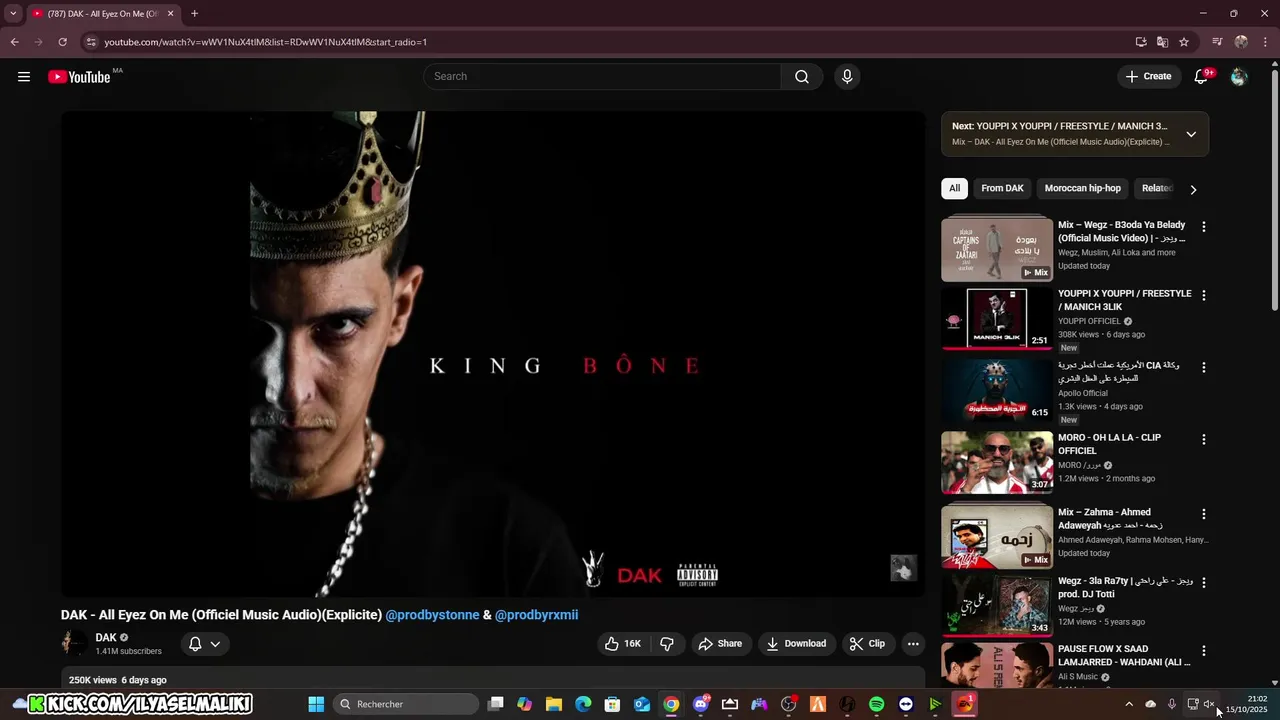Open File Explorer from the taskbar
The image size is (1280, 720).
[x=554, y=704]
